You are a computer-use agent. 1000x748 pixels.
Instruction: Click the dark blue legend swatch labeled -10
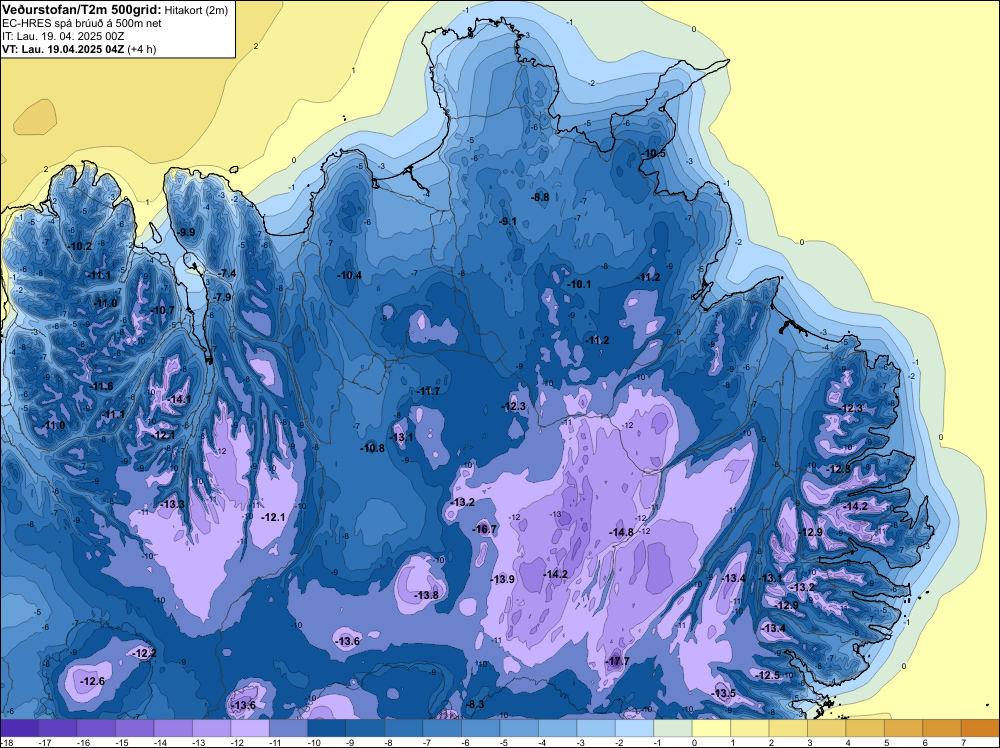pos(327,728)
